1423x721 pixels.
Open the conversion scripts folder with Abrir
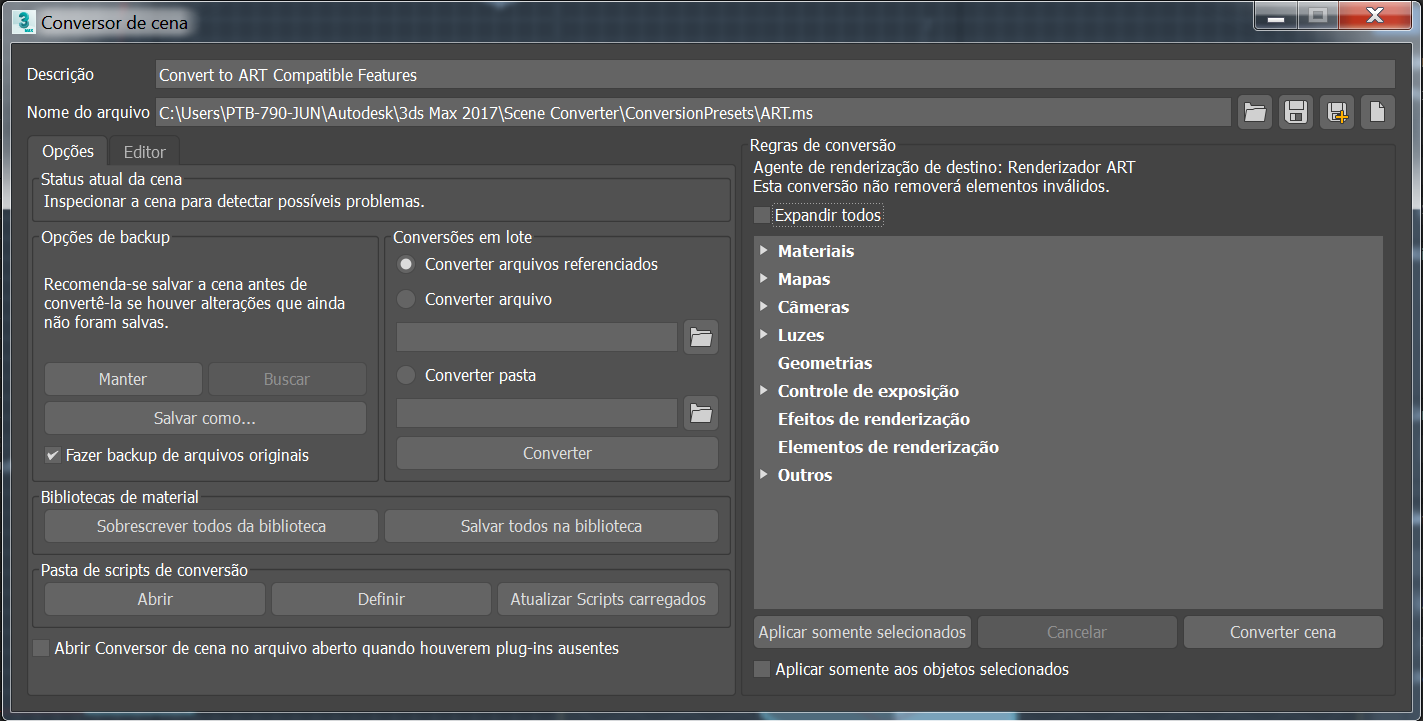(x=155, y=599)
